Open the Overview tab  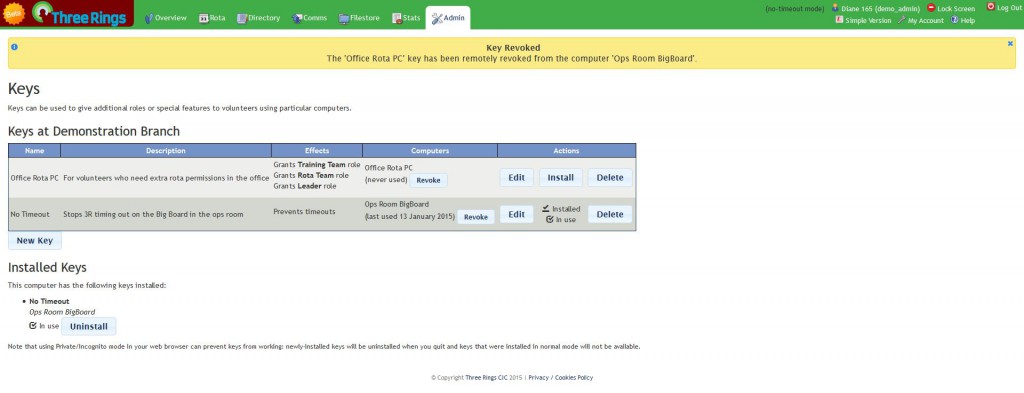point(165,18)
